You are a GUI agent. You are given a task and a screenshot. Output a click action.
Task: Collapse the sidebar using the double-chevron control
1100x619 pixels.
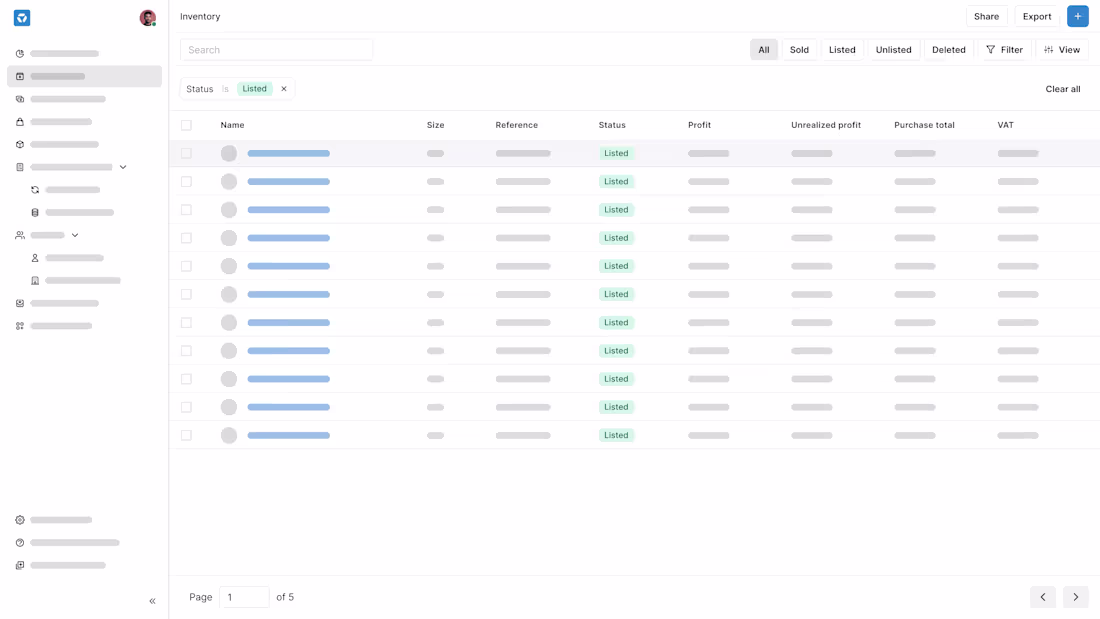[x=152, y=601]
